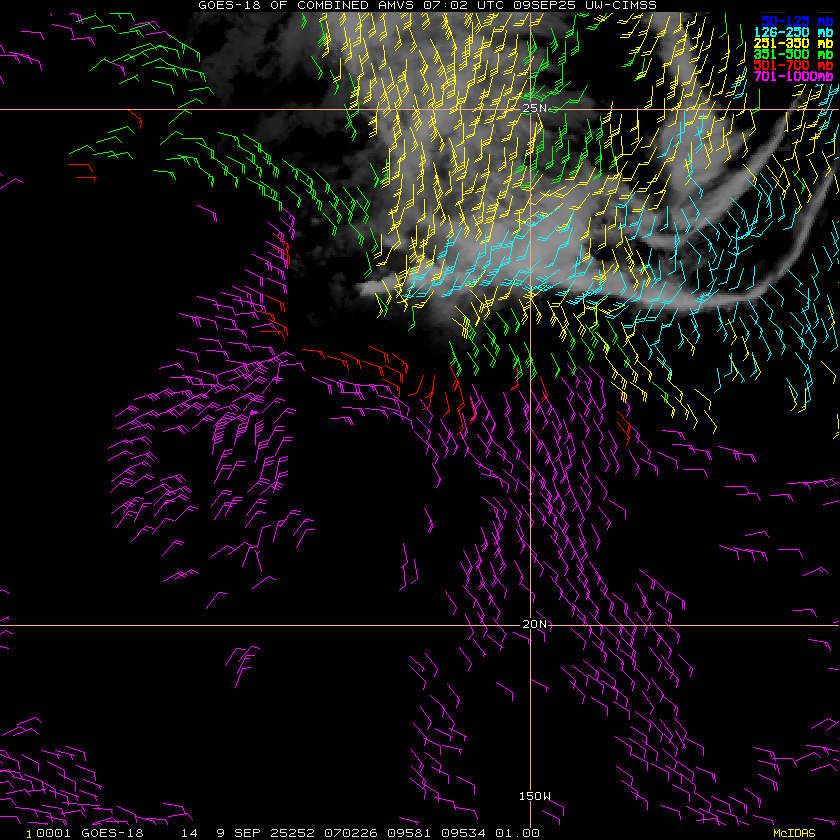Click the 20N latitude label
Image resolution: width=840 pixels, height=840 pixels.
point(535,624)
